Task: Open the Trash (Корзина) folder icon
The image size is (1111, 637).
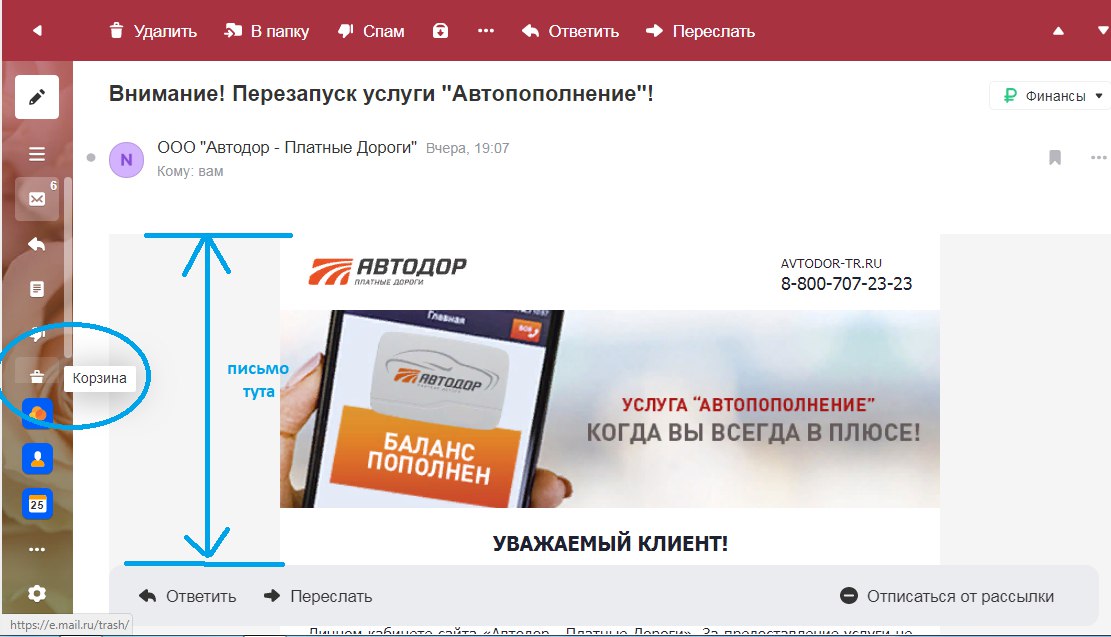Action: (x=37, y=377)
